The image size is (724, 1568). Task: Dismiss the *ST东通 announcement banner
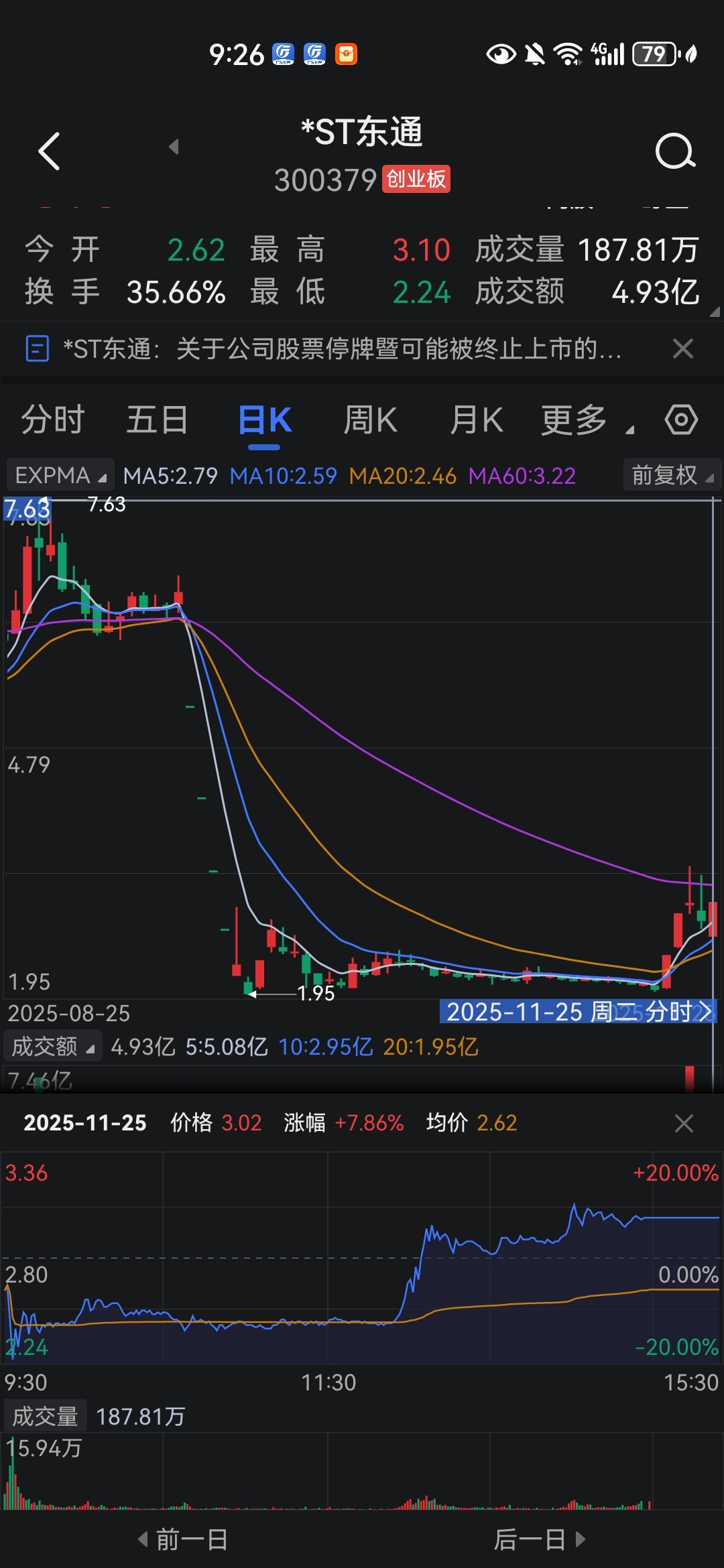tap(682, 348)
